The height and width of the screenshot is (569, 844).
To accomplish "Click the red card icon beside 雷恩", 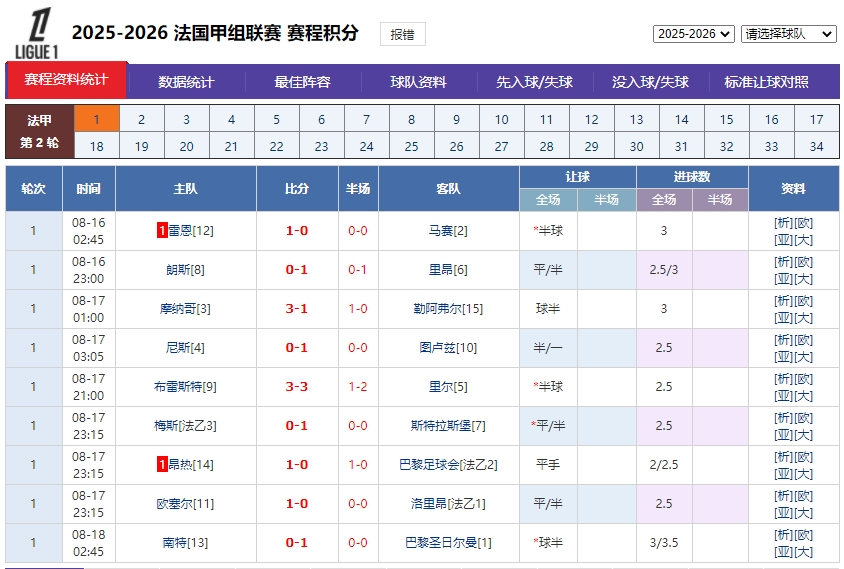I will 162,231.
